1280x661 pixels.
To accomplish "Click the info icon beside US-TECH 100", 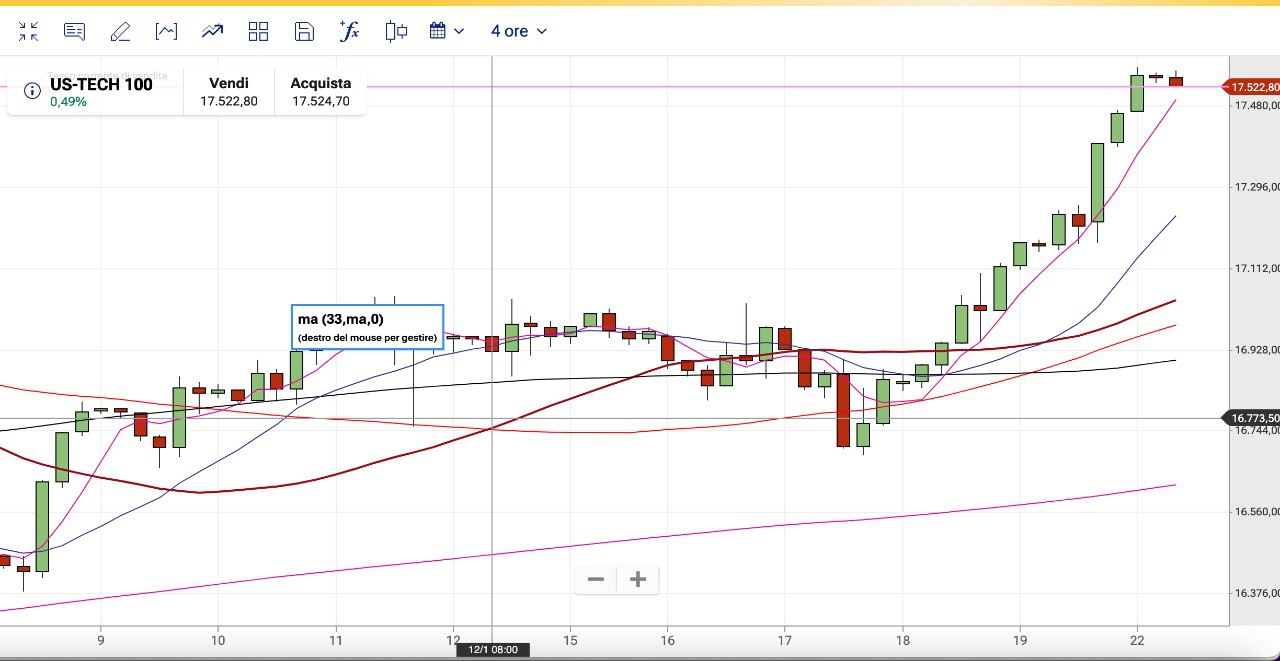I will 32,92.
